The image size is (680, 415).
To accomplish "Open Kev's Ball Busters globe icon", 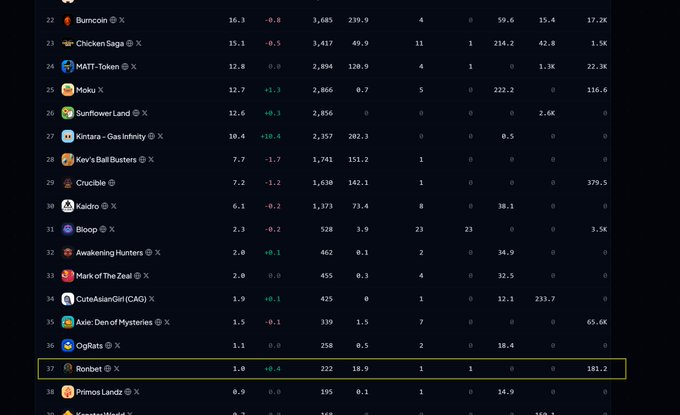I will pos(142,160).
